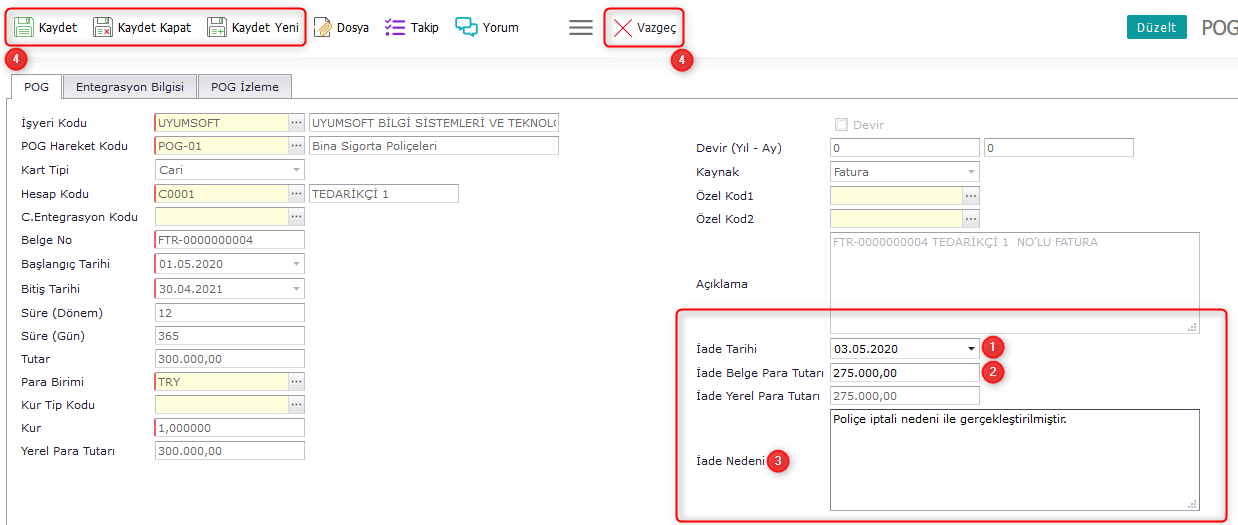Open the Yorum comments icon
The width and height of the screenshot is (1238, 525).
pos(466,28)
